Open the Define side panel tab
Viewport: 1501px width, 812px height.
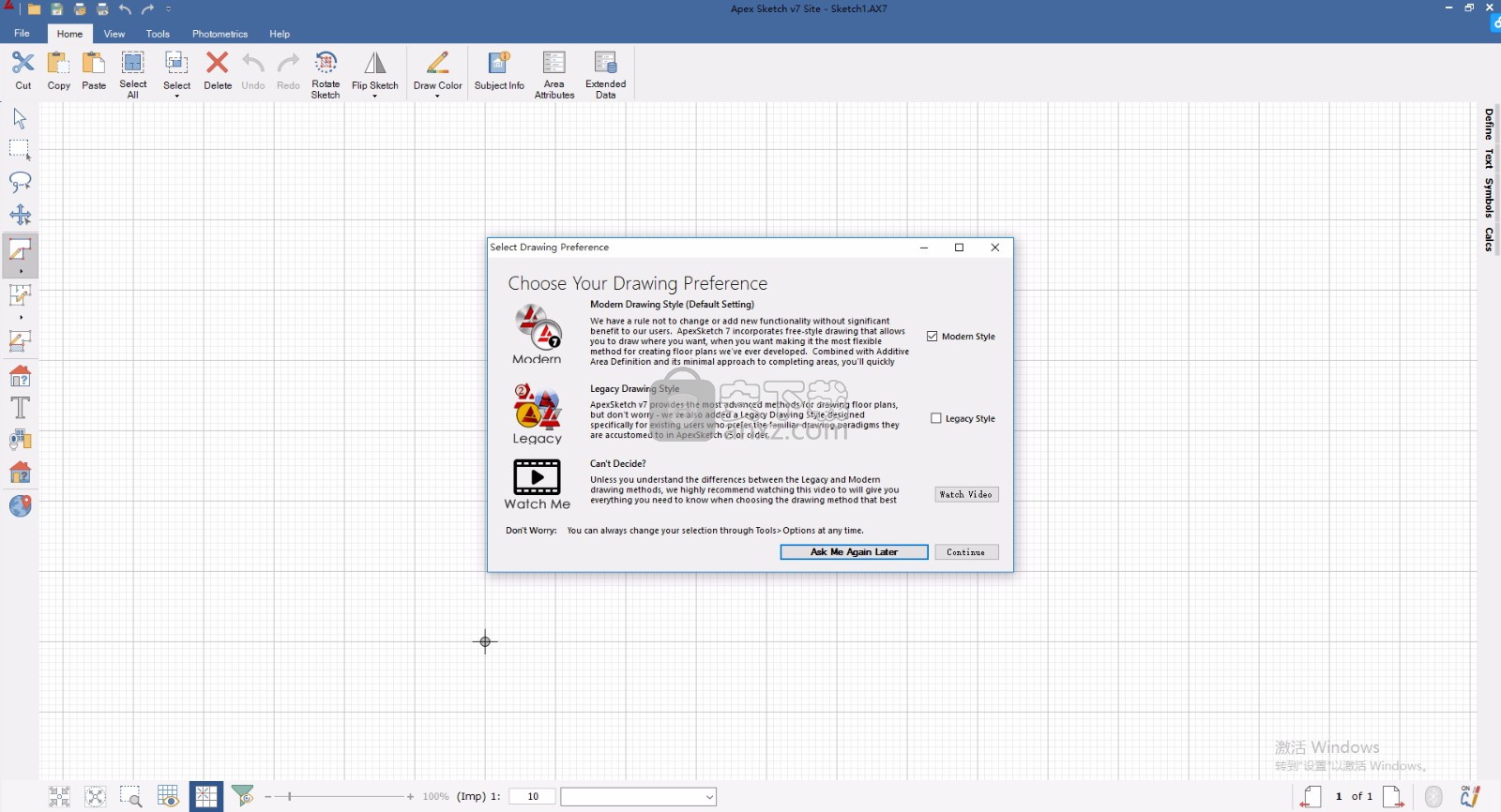[x=1489, y=124]
